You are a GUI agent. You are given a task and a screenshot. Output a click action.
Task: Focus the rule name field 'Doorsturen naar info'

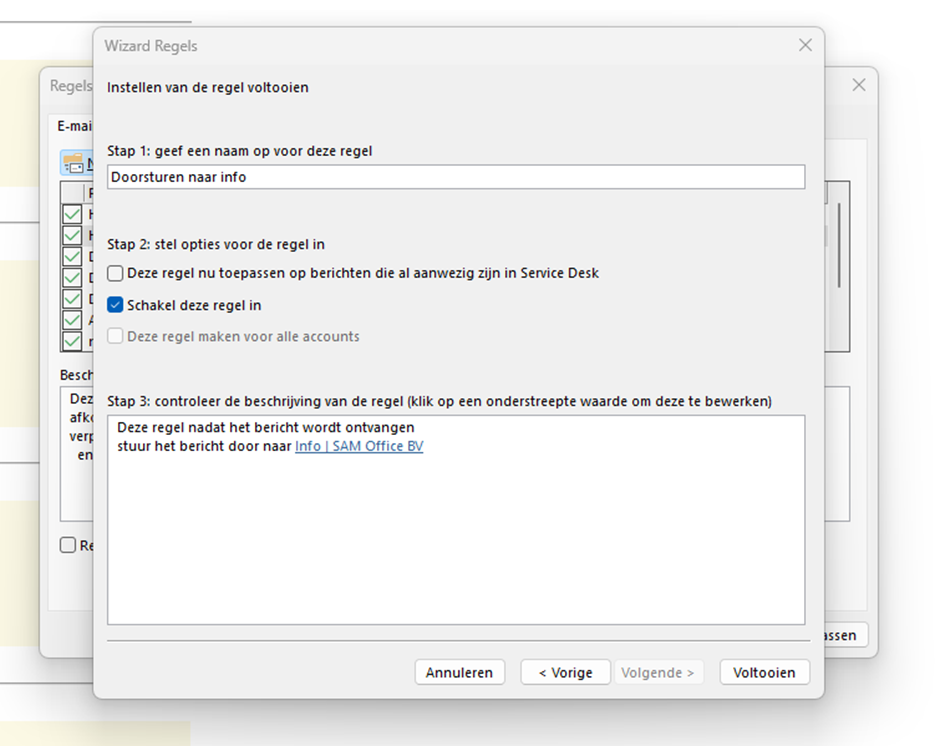click(x=455, y=177)
